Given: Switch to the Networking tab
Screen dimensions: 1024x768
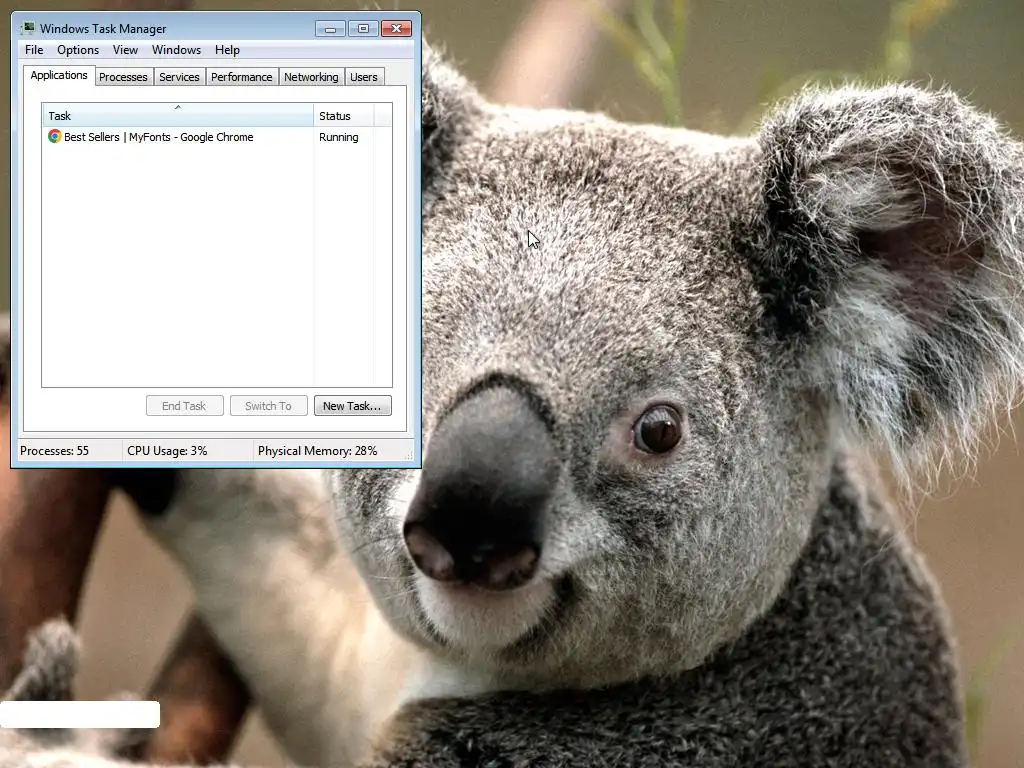Looking at the screenshot, I should click(311, 77).
